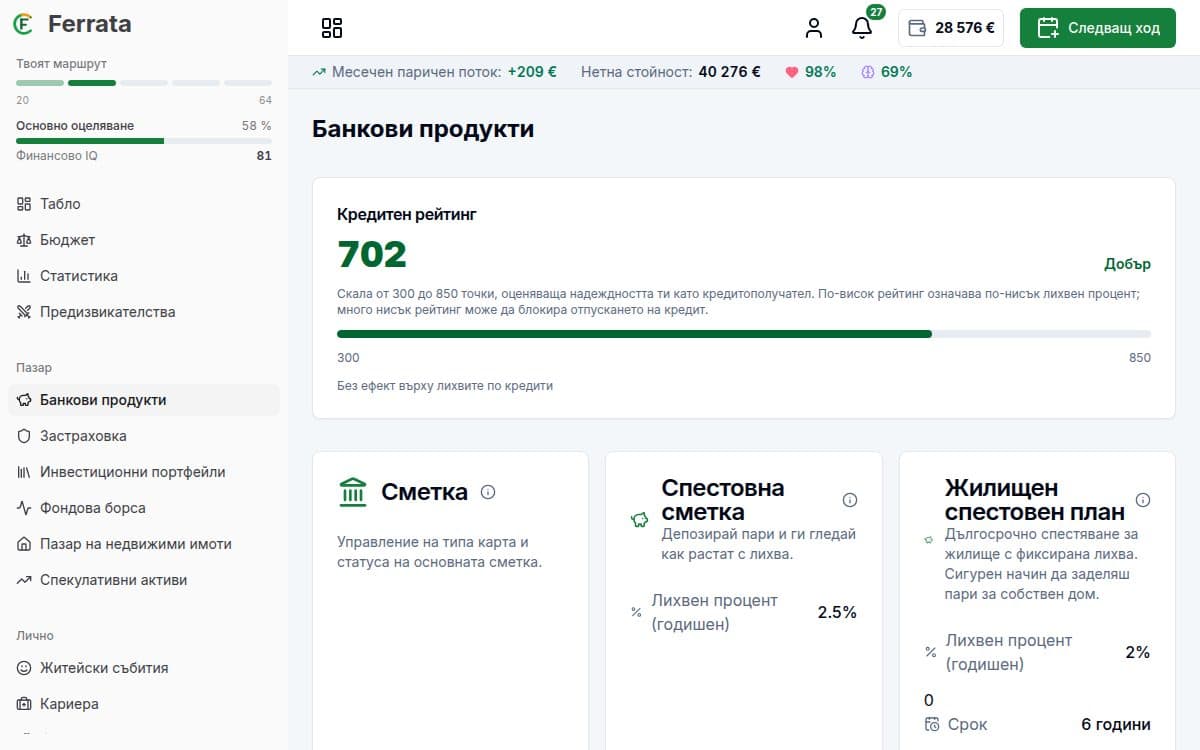Click the Бюджет scales icon
This screenshot has height=750, width=1200.
click(24, 240)
